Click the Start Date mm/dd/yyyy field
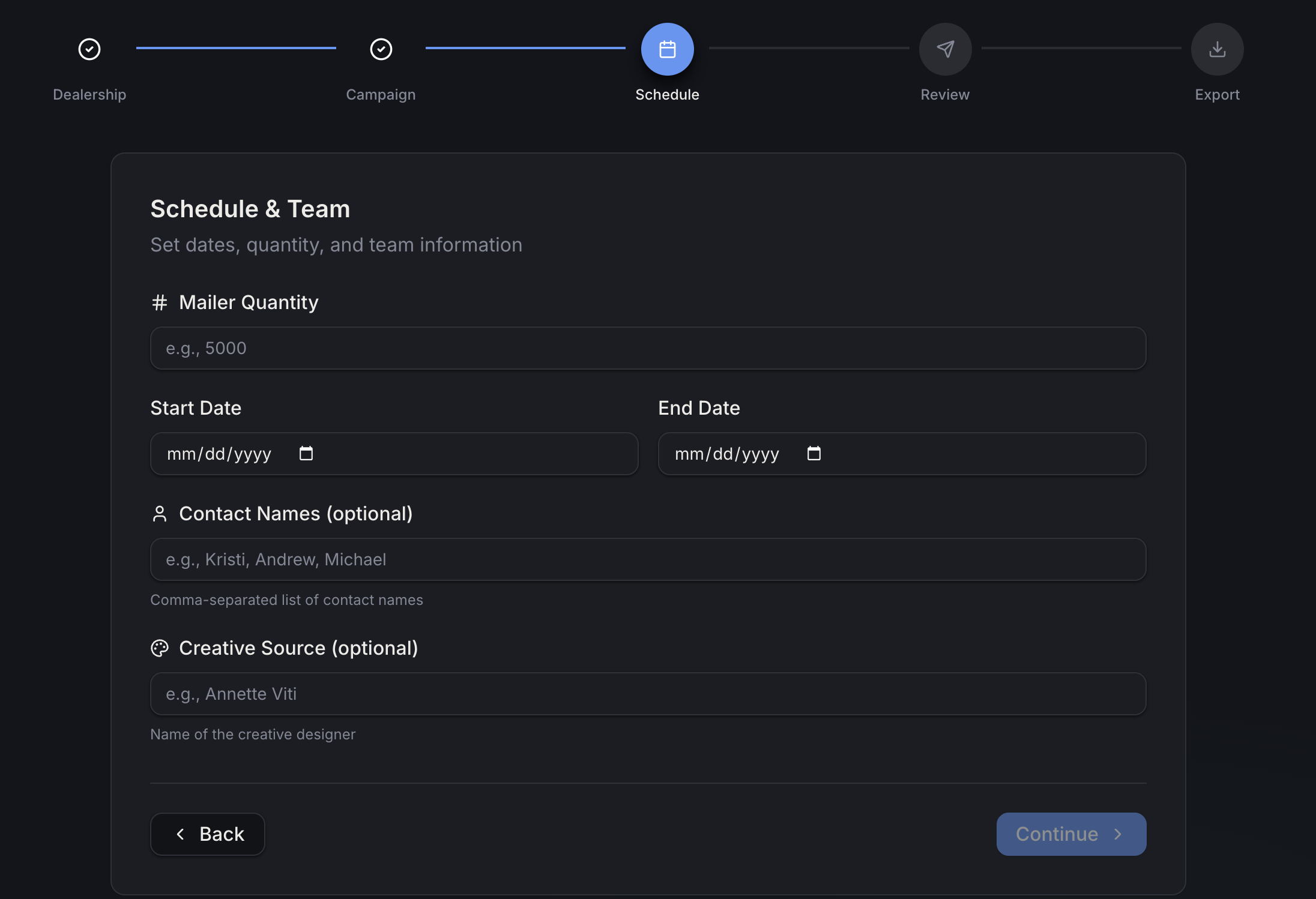 [394, 454]
